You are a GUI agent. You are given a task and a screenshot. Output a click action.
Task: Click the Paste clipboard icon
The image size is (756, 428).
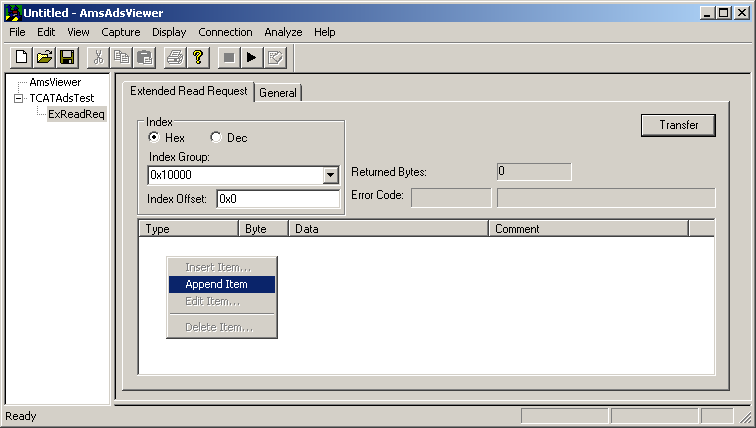144,57
